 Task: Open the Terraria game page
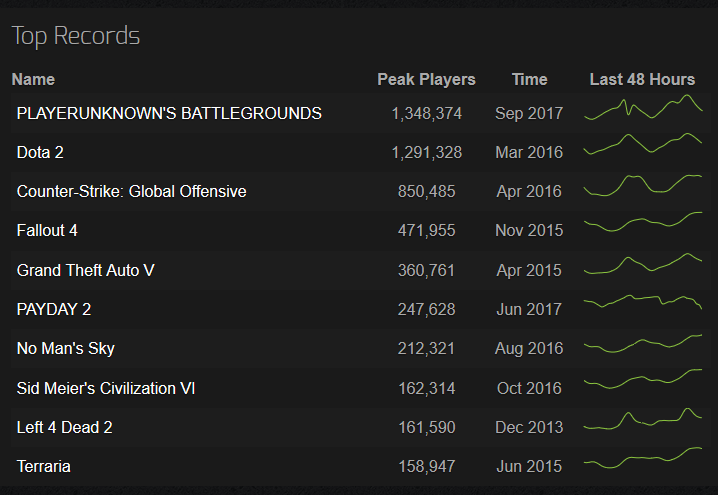(x=44, y=466)
